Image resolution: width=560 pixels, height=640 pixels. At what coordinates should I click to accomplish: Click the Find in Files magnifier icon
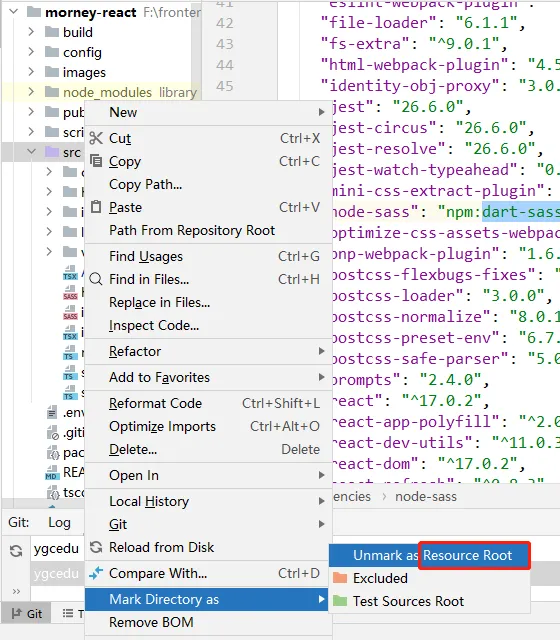(x=96, y=279)
